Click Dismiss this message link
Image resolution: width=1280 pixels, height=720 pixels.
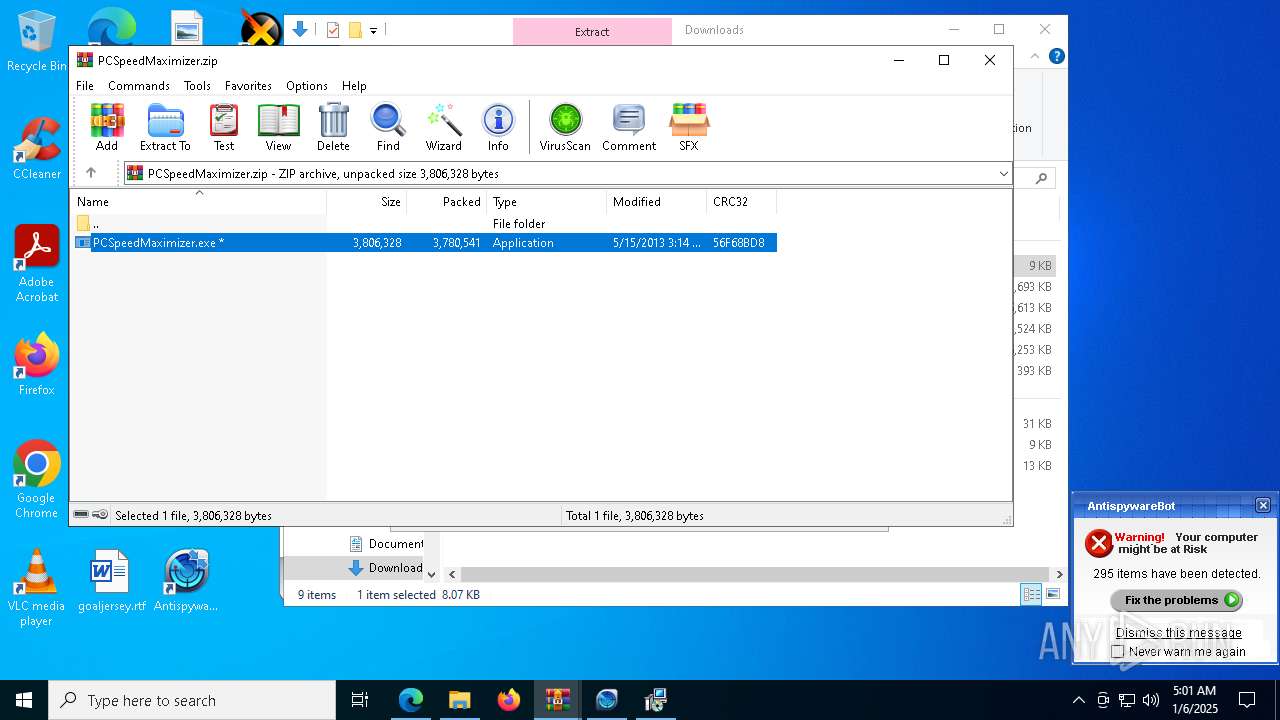click(1178, 632)
